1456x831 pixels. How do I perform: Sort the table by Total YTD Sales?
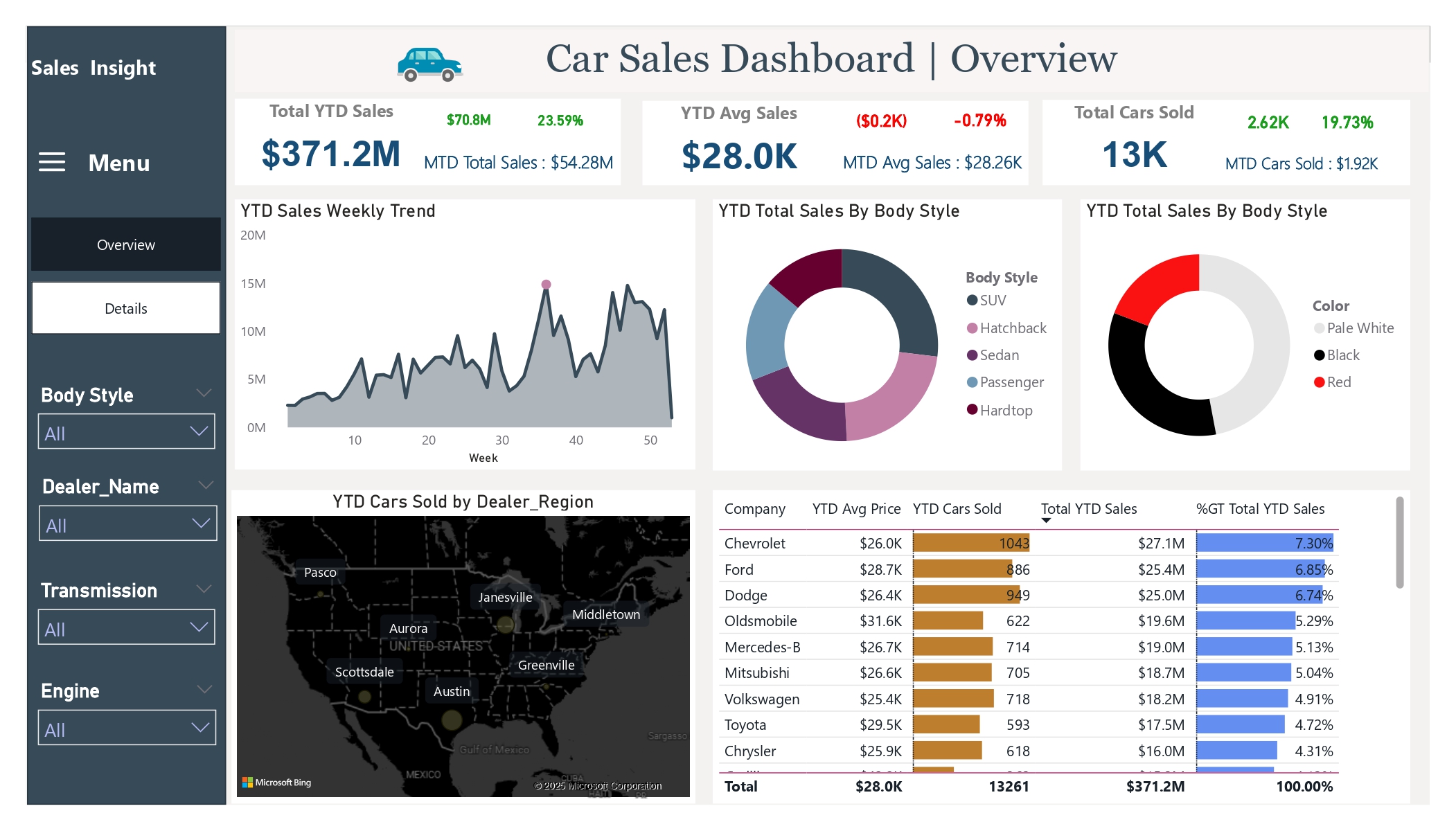(1089, 508)
